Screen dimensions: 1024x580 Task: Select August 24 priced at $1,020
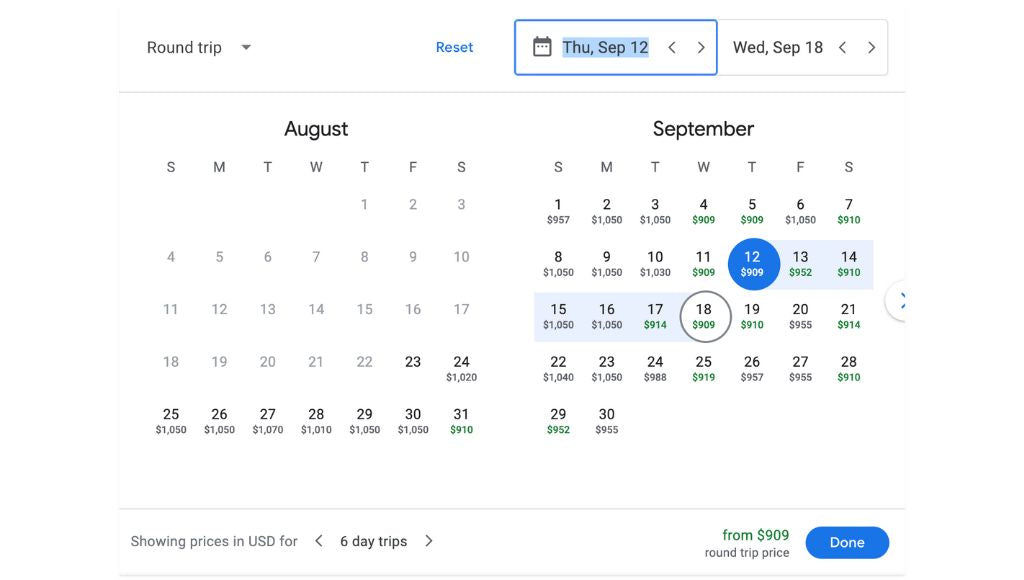coord(461,367)
